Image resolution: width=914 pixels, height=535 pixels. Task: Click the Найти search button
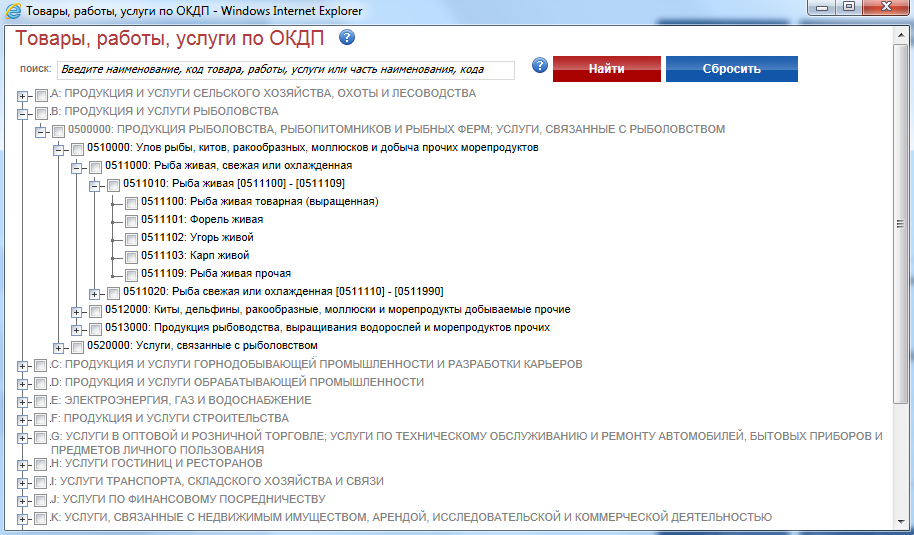tap(607, 69)
